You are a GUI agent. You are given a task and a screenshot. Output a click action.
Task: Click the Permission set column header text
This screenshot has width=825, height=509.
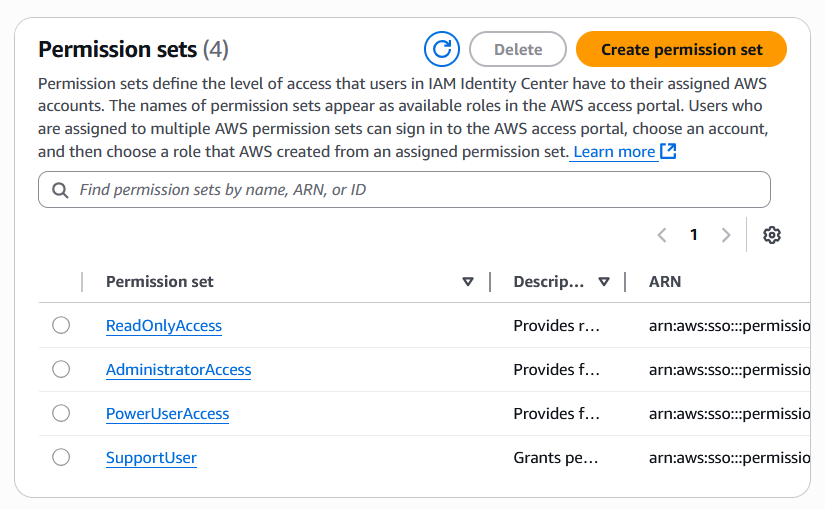(159, 282)
